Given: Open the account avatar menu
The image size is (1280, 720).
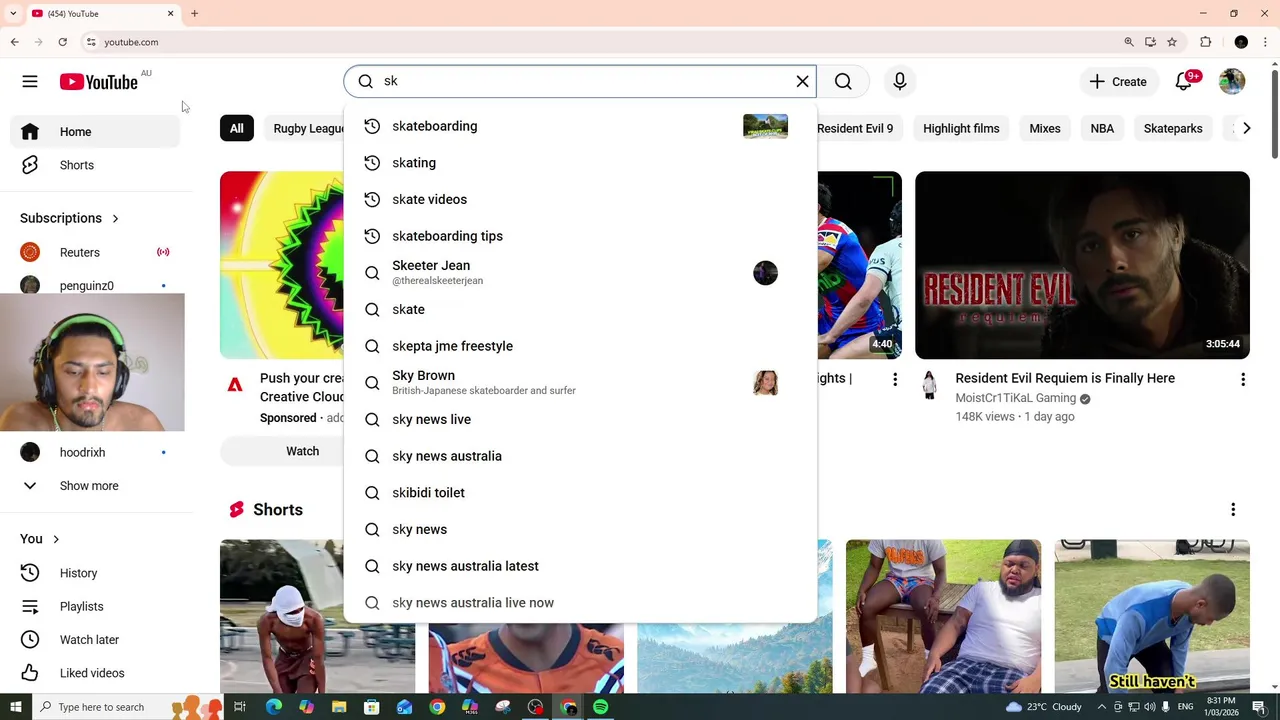Looking at the screenshot, I should point(1232,82).
